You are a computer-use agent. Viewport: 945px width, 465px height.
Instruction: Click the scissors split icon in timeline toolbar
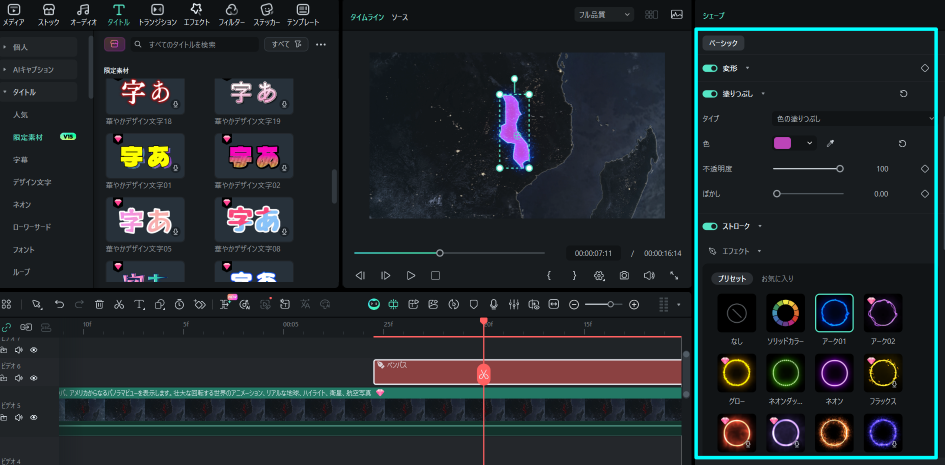pos(119,305)
